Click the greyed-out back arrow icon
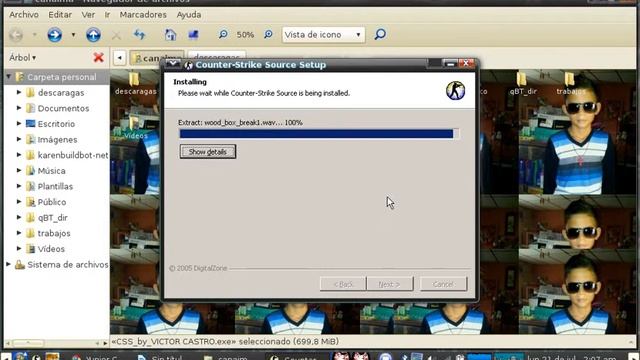Screen dimensions: 640x360 pos(16,35)
